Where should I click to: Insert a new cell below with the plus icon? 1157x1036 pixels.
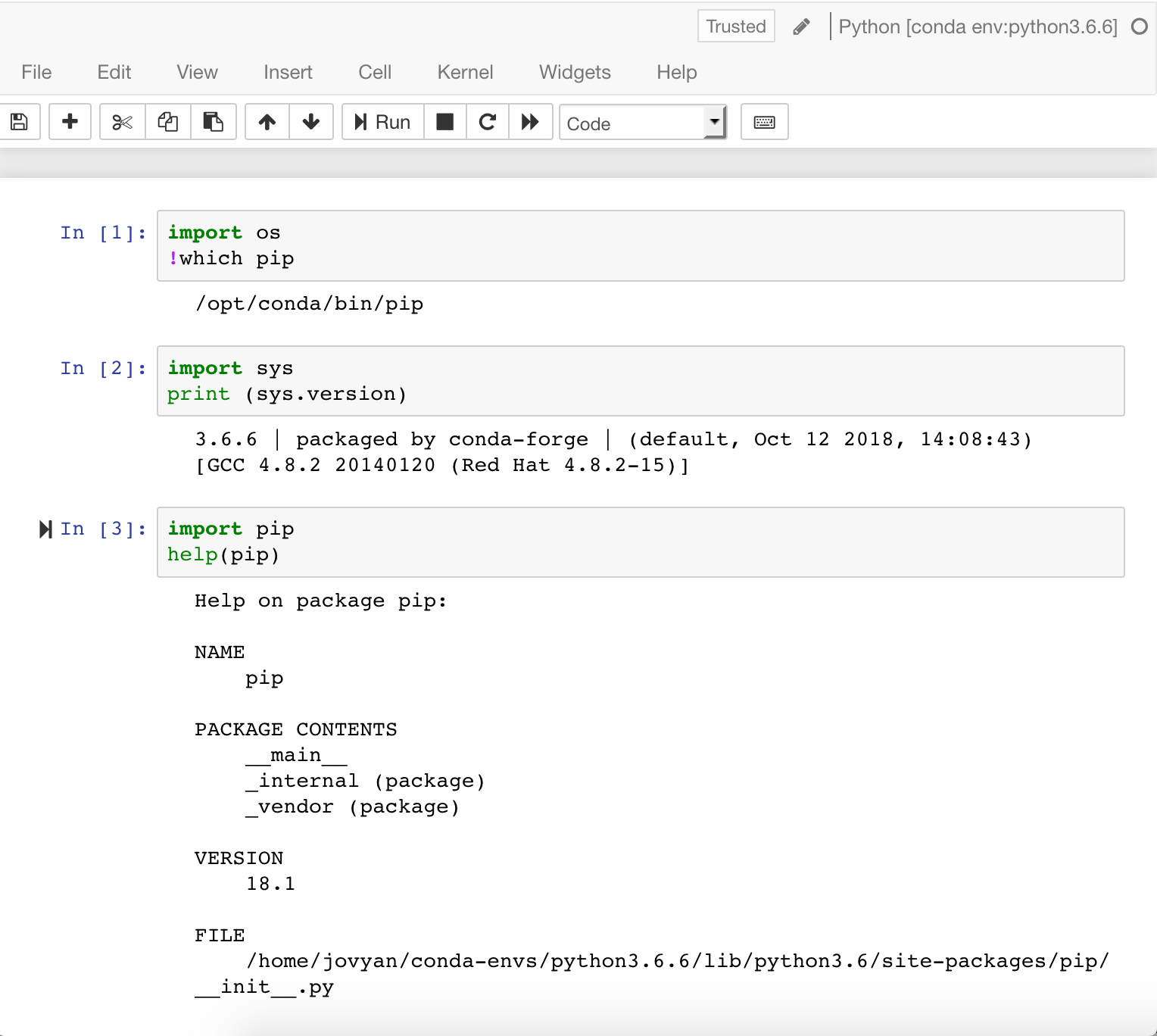pos(70,122)
